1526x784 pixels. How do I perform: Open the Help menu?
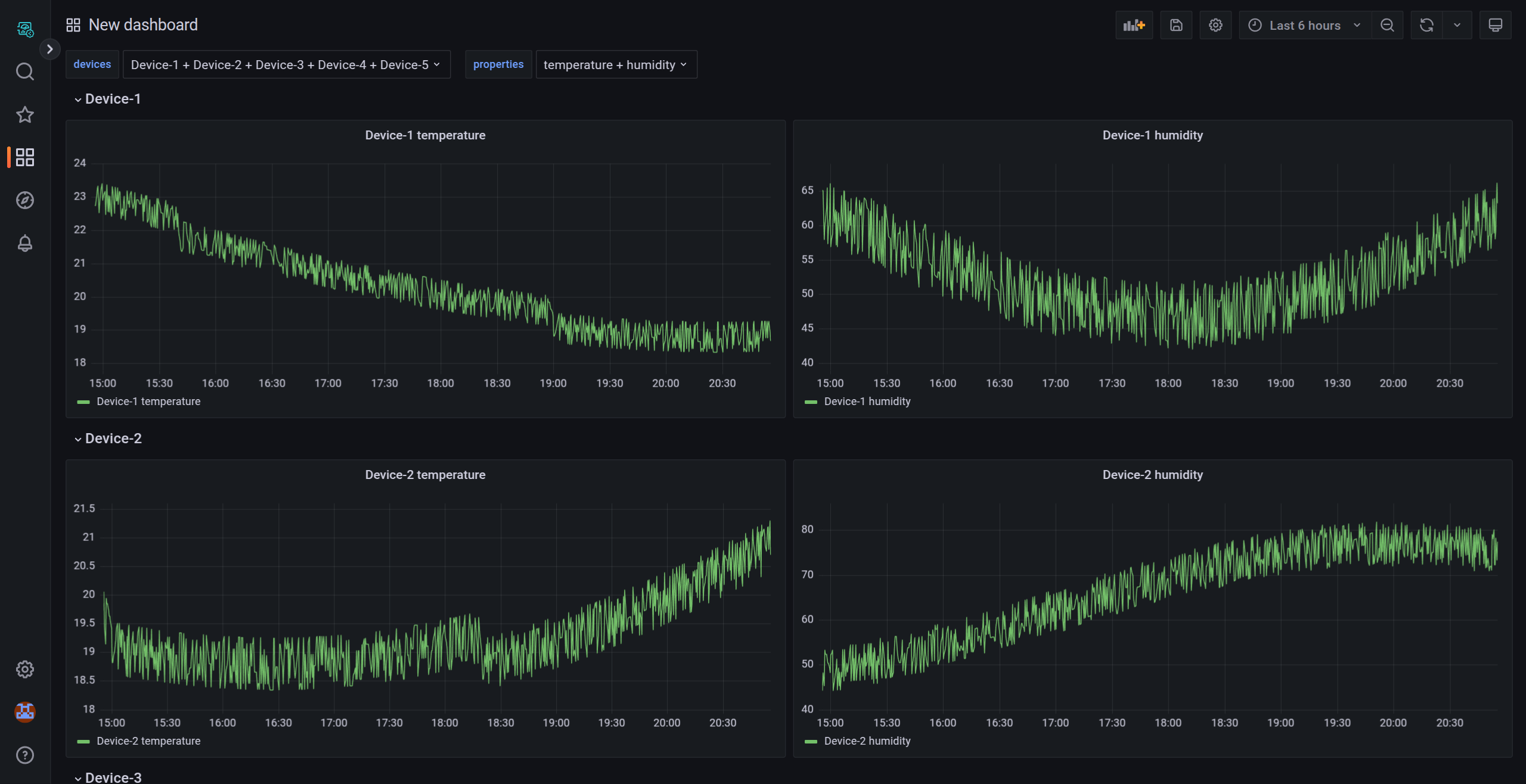tap(25, 755)
